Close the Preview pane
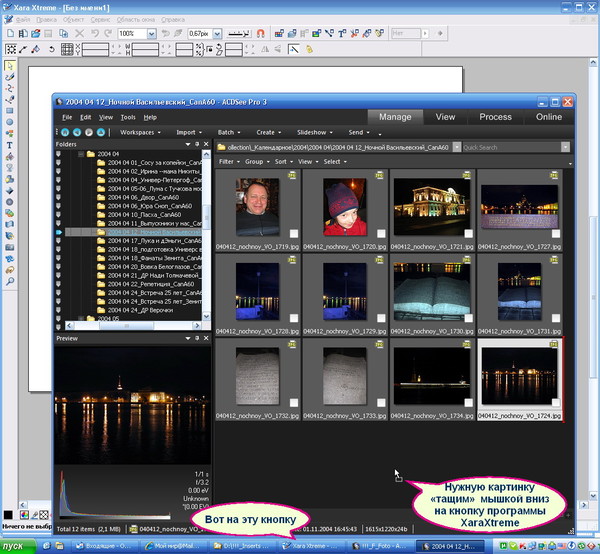 [206, 338]
